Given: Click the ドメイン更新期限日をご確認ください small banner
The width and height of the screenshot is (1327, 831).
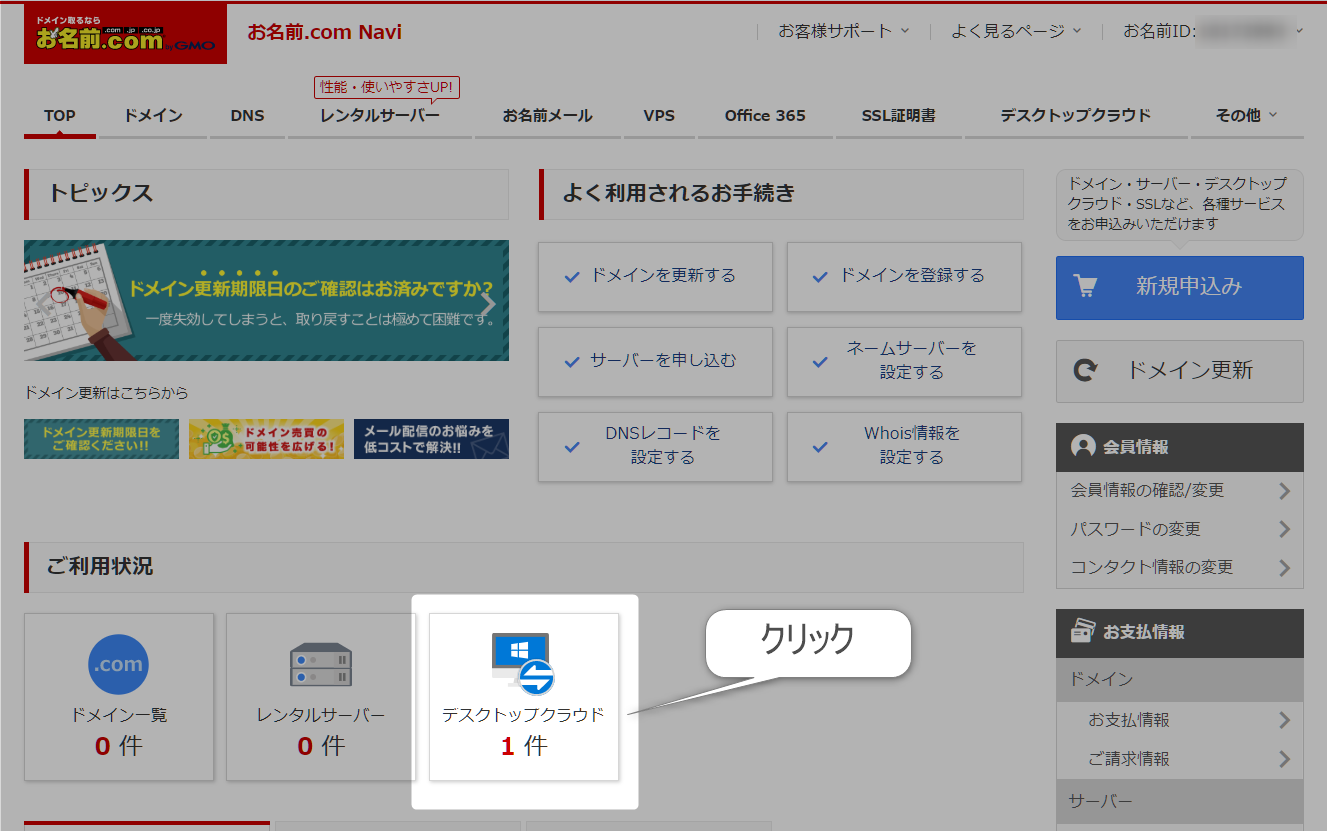Looking at the screenshot, I should [x=101, y=439].
